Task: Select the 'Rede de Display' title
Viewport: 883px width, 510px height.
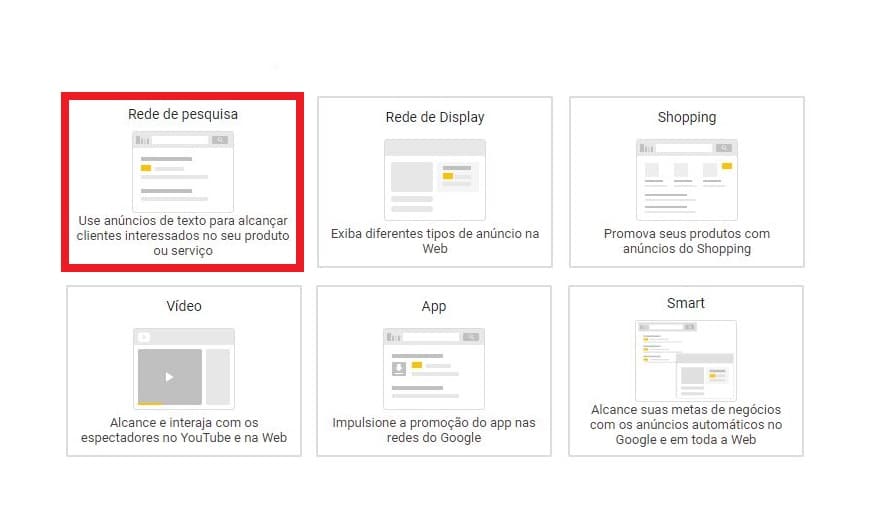Action: click(435, 117)
